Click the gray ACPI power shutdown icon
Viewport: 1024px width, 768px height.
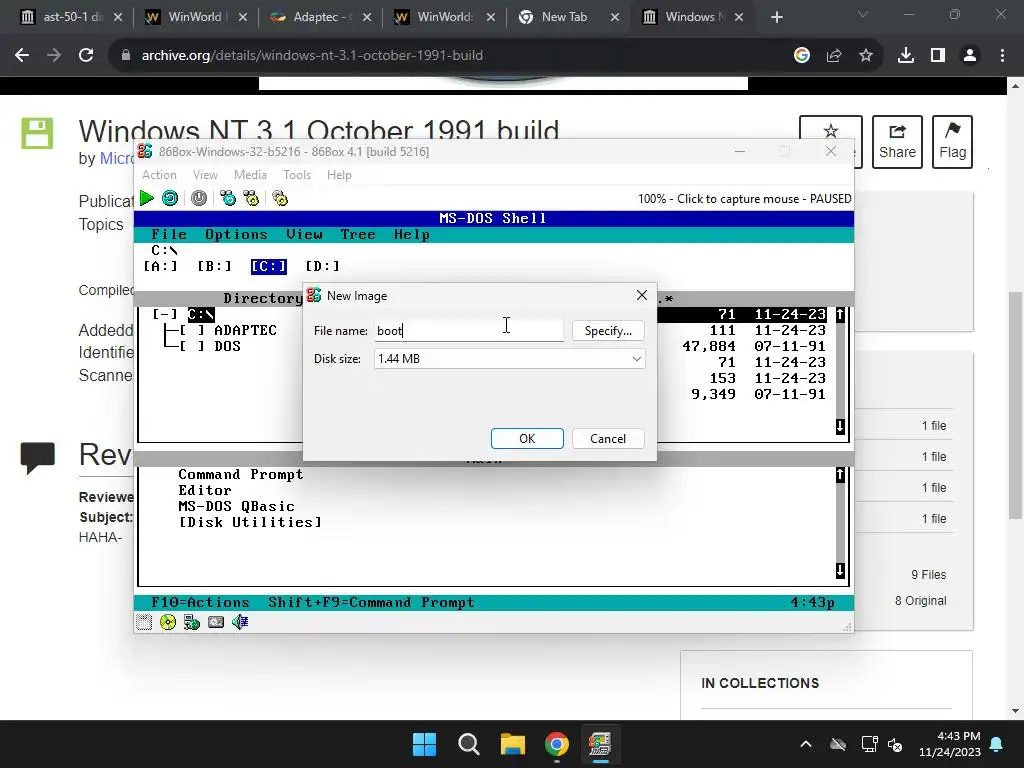[x=199, y=198]
